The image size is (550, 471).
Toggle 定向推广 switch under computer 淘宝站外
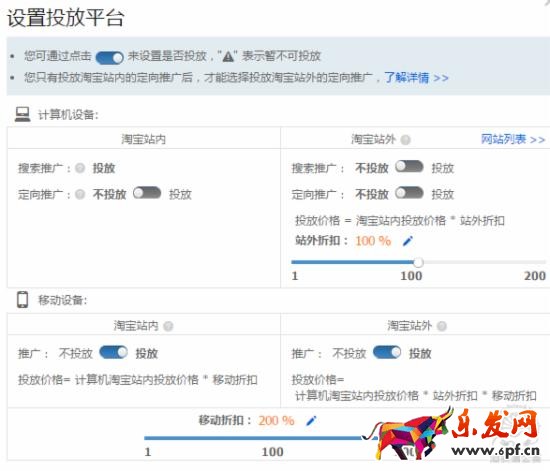[x=409, y=193]
